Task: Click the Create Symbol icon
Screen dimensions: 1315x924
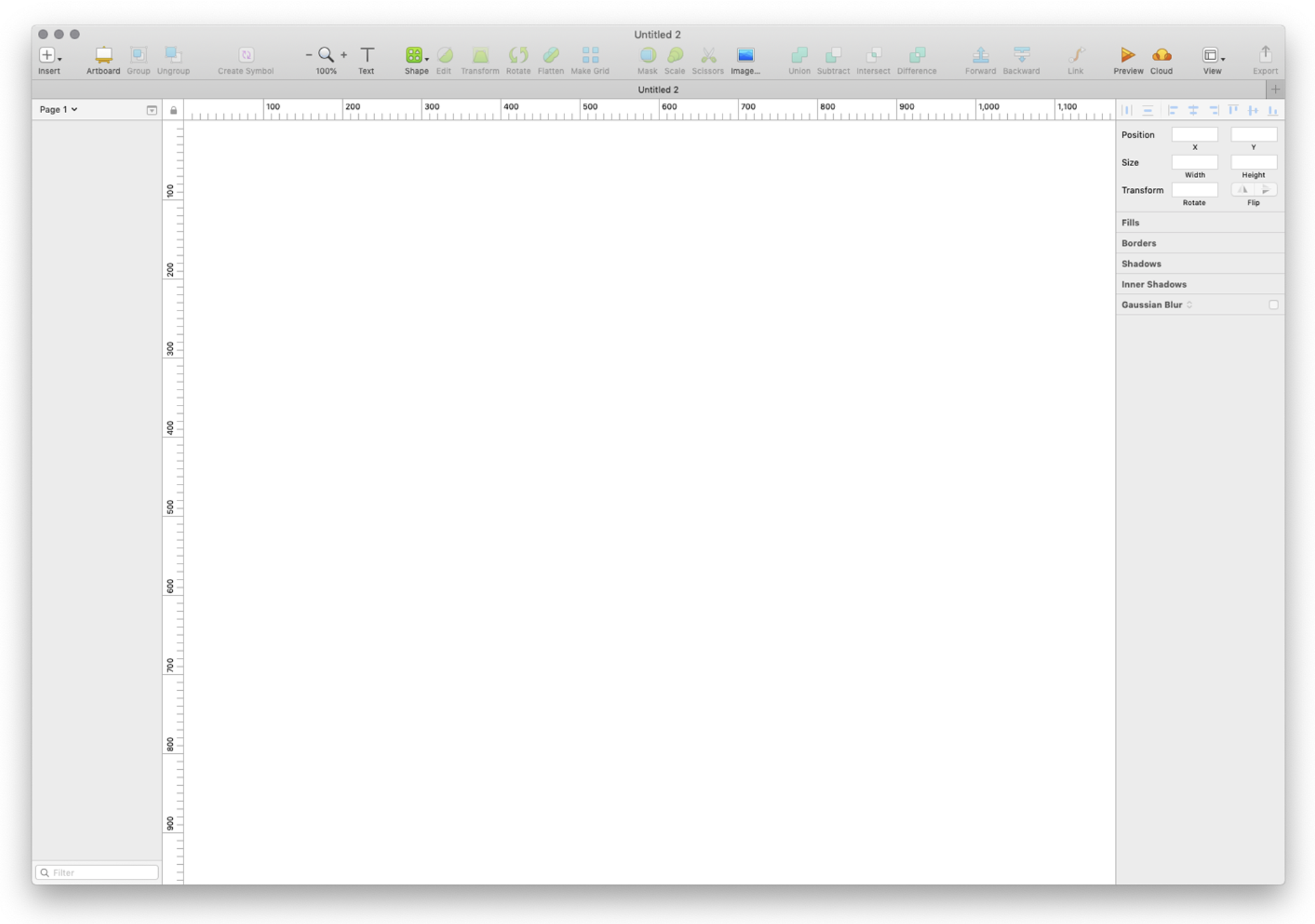Action: pos(246,55)
